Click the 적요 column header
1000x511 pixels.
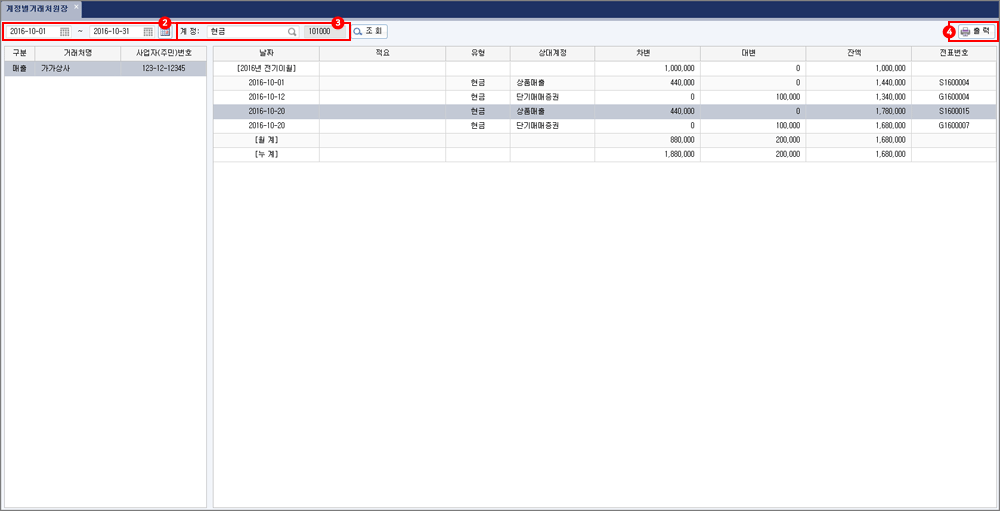pos(383,53)
